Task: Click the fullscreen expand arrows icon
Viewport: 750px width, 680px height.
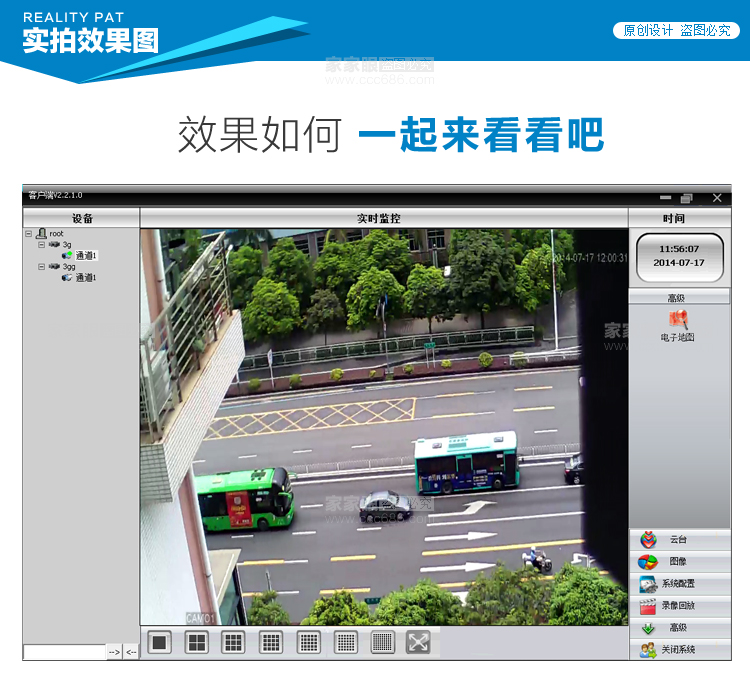Action: coord(418,643)
